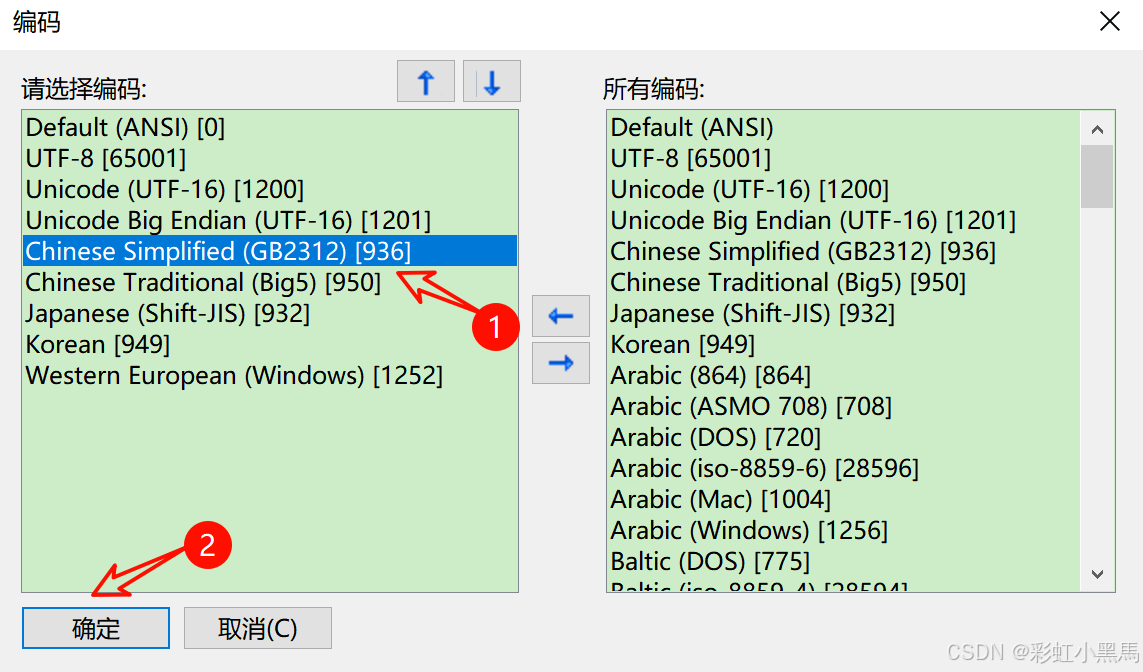Viewport: 1143px width, 672px height.
Task: Select Arabic (DOS) [720] in all encodings
Action: click(x=713, y=437)
